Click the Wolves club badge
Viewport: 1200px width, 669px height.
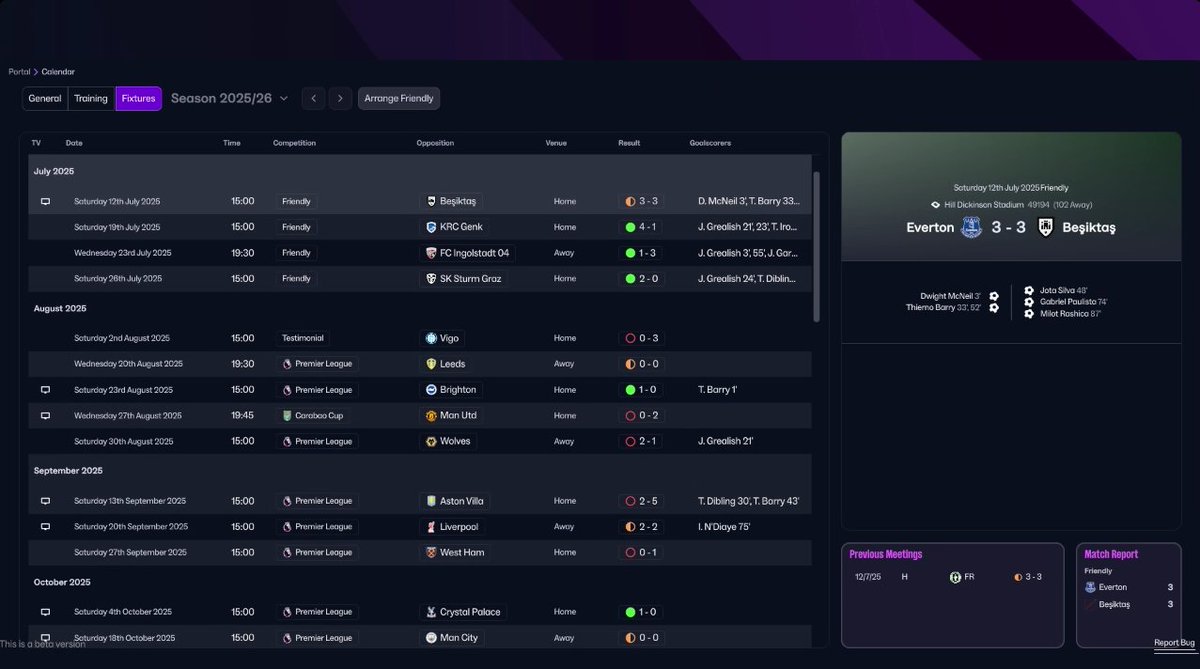431,441
